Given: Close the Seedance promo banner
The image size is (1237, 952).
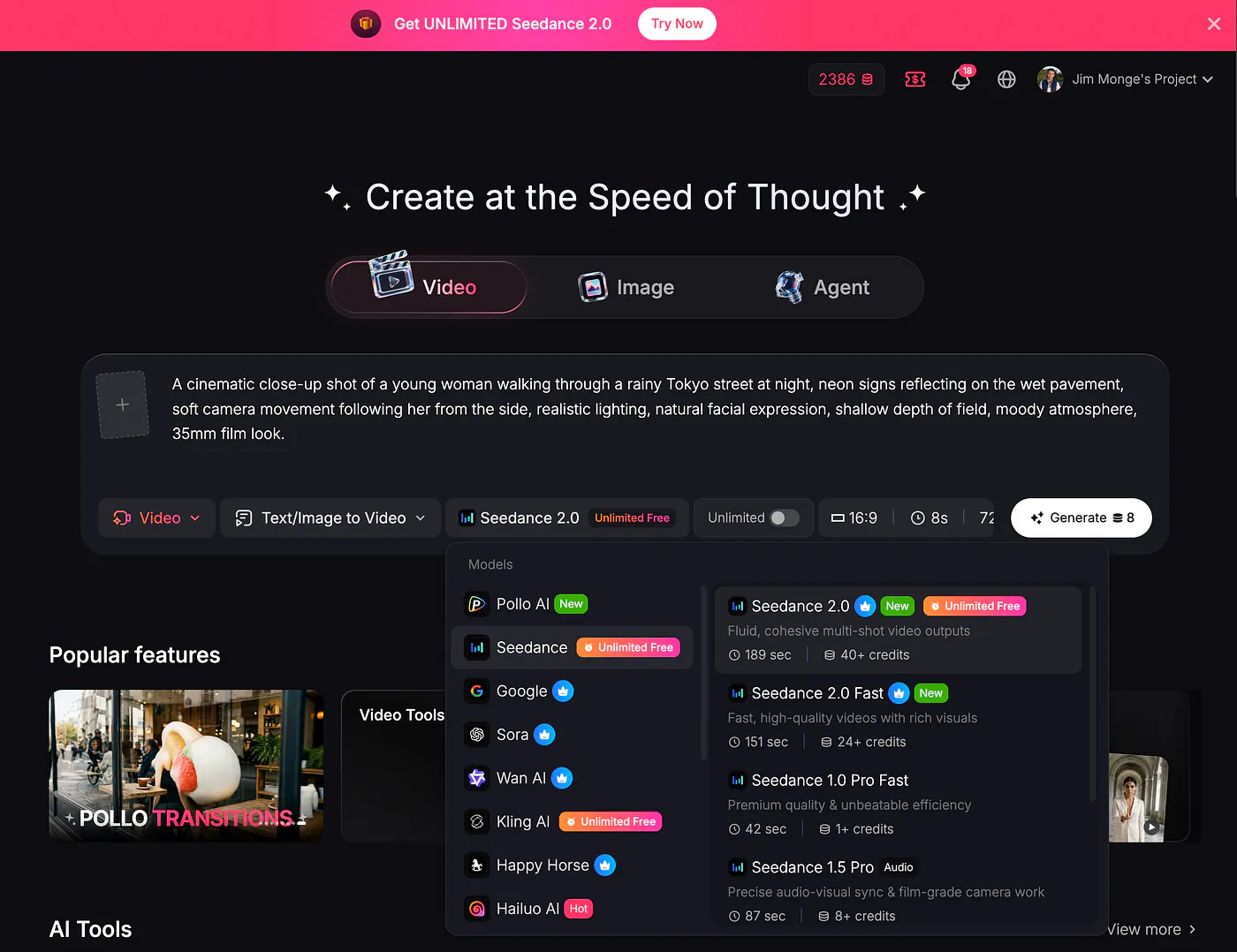Looking at the screenshot, I should pyautogui.click(x=1213, y=24).
